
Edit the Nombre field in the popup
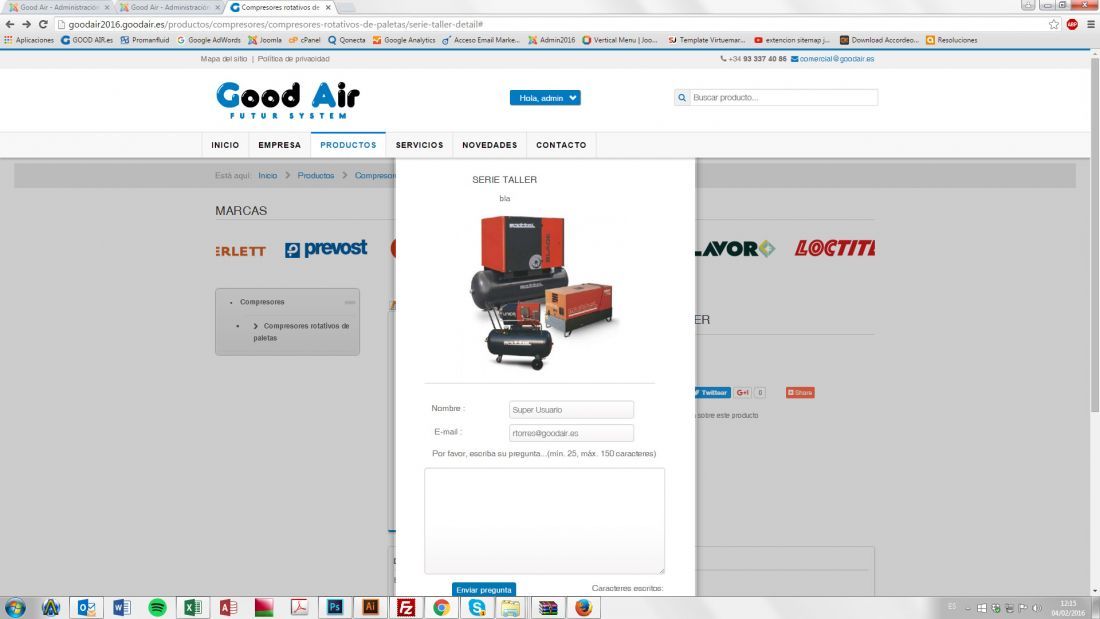click(x=571, y=410)
